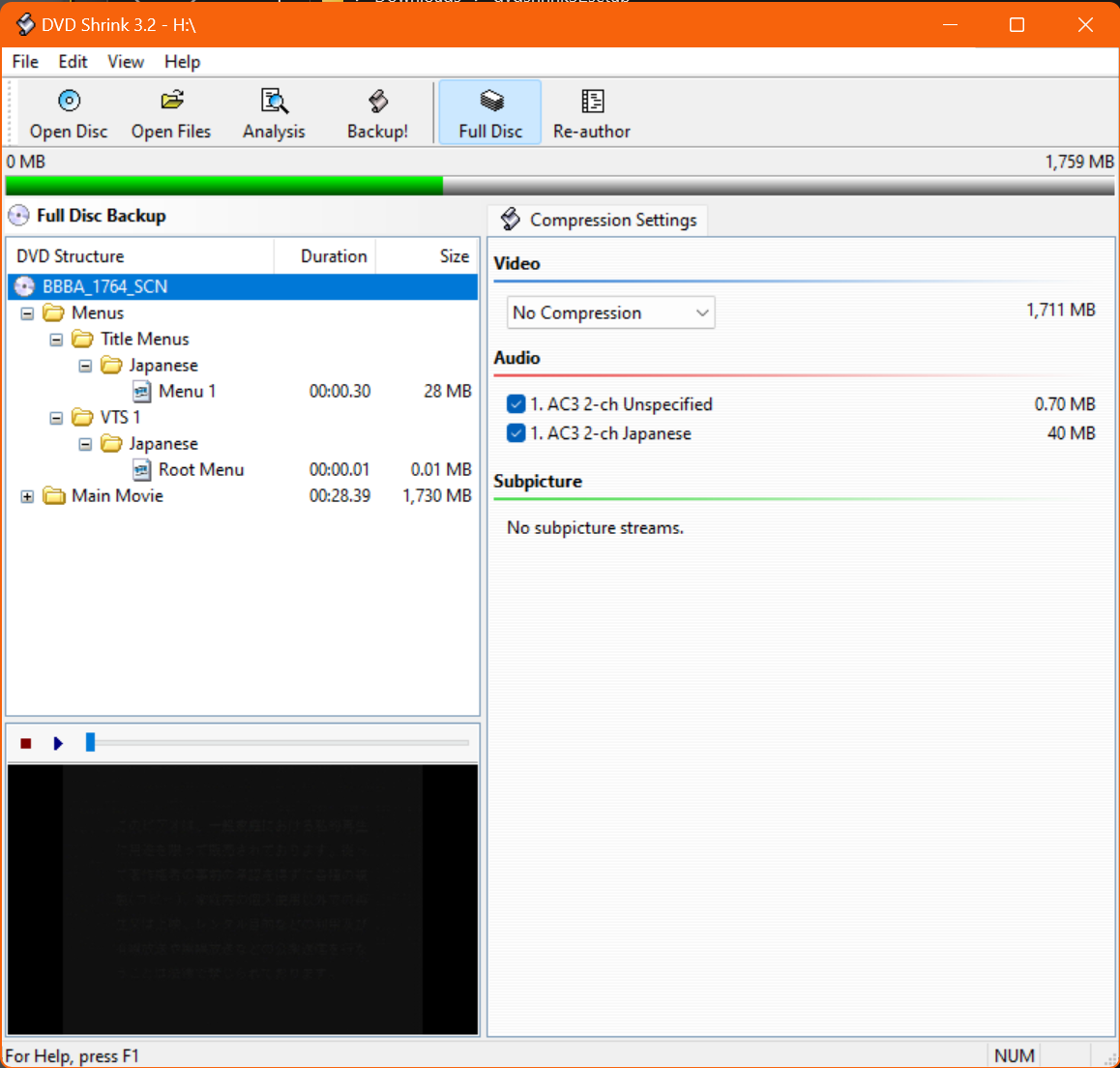The width and height of the screenshot is (1120, 1068).
Task: Click the 1,759 MB total size label
Action: tap(1079, 163)
